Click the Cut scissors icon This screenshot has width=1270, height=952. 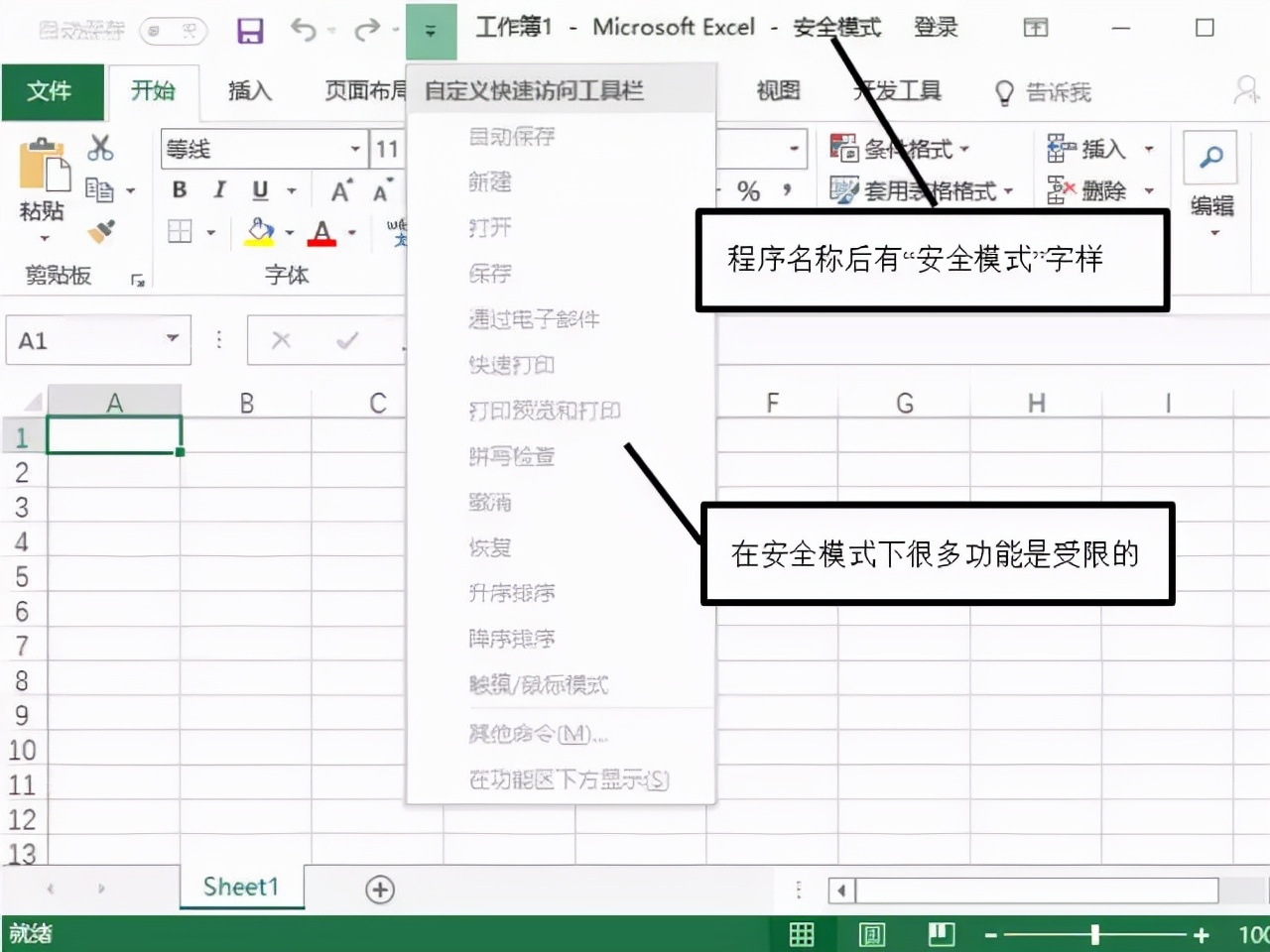tap(100, 148)
